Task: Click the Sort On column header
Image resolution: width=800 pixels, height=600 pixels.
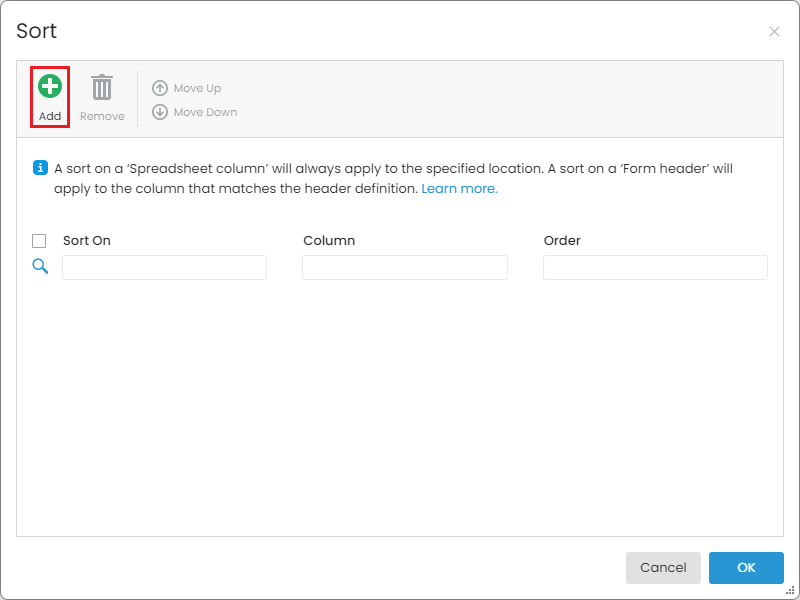Action: 87,241
